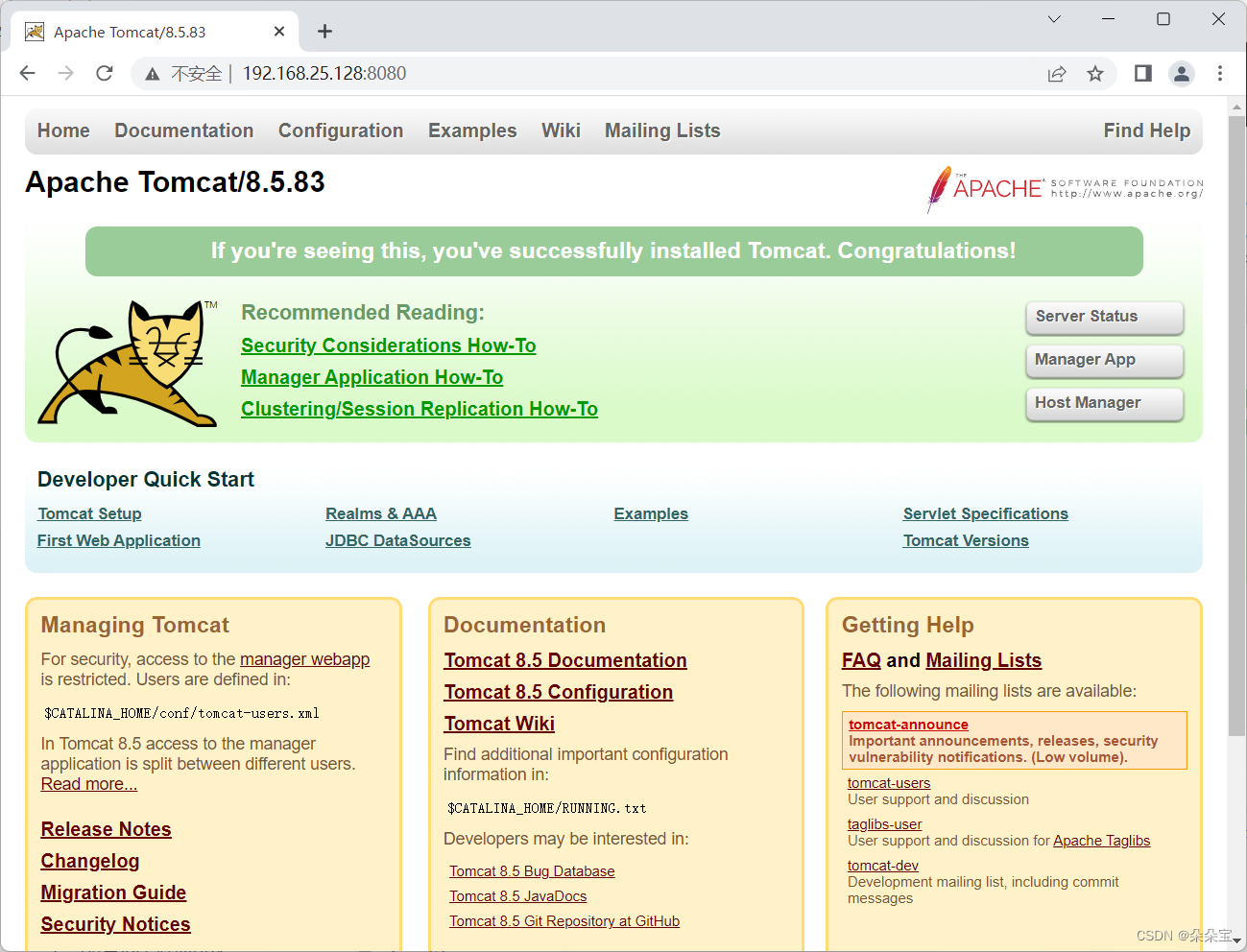The height and width of the screenshot is (952, 1247).
Task: Click $CATALINA_HOME/RUNNING.txt text
Action: (x=547, y=808)
